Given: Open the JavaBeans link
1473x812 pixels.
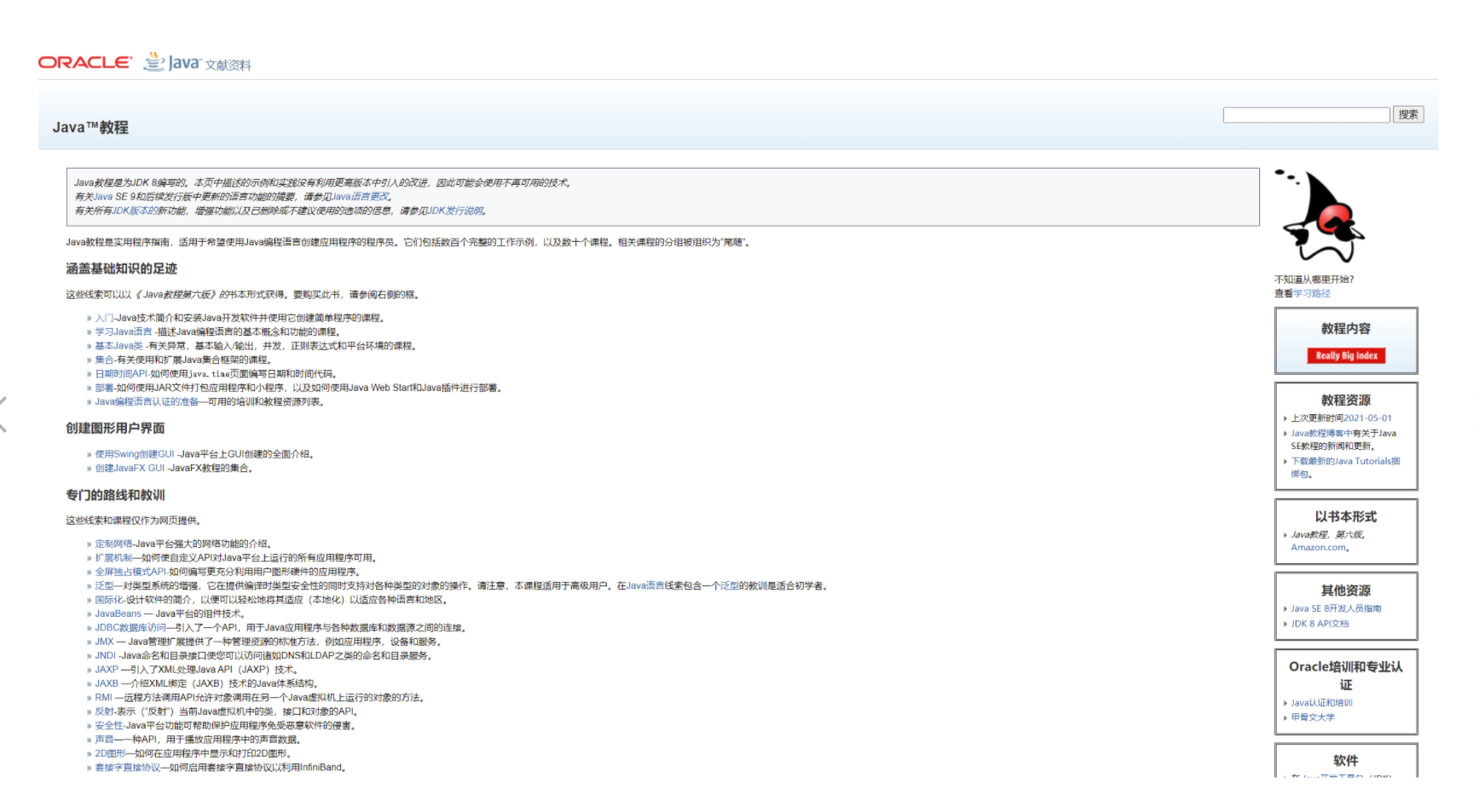Looking at the screenshot, I should [118, 613].
